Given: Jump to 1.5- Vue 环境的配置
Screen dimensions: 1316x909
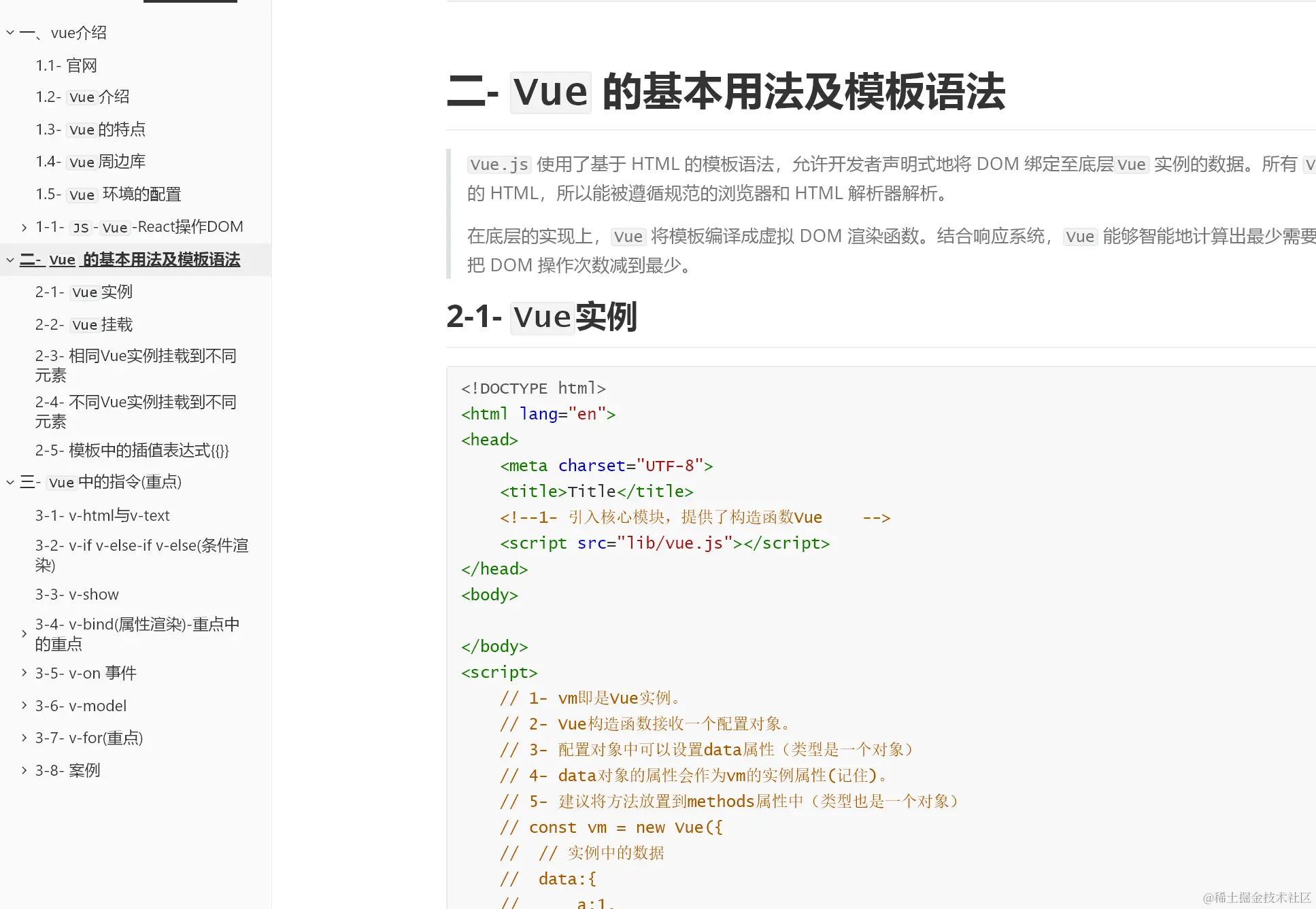Looking at the screenshot, I should point(108,194).
